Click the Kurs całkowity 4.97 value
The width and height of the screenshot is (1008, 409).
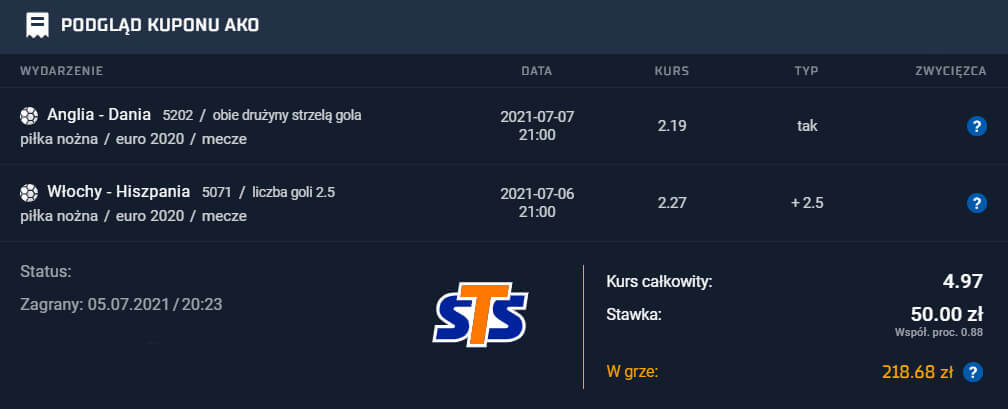[962, 281]
